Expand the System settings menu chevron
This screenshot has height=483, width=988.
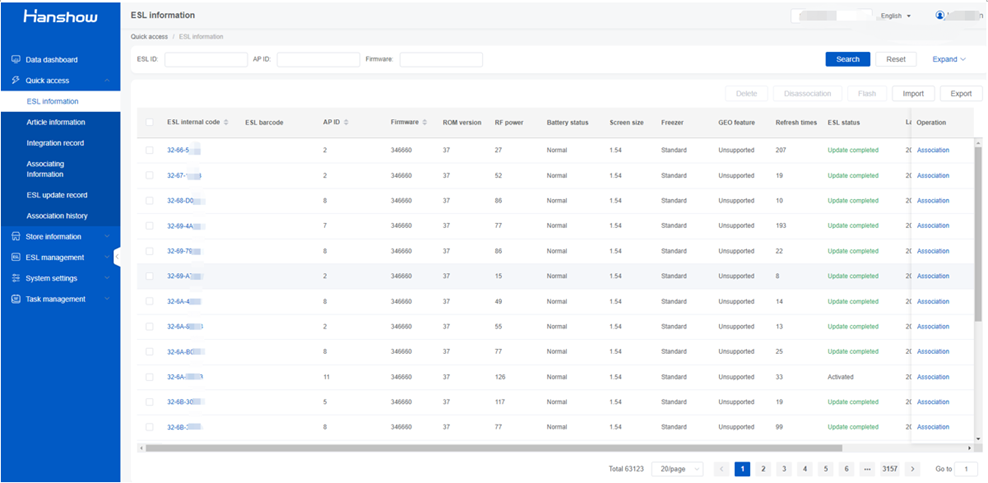coord(107,278)
